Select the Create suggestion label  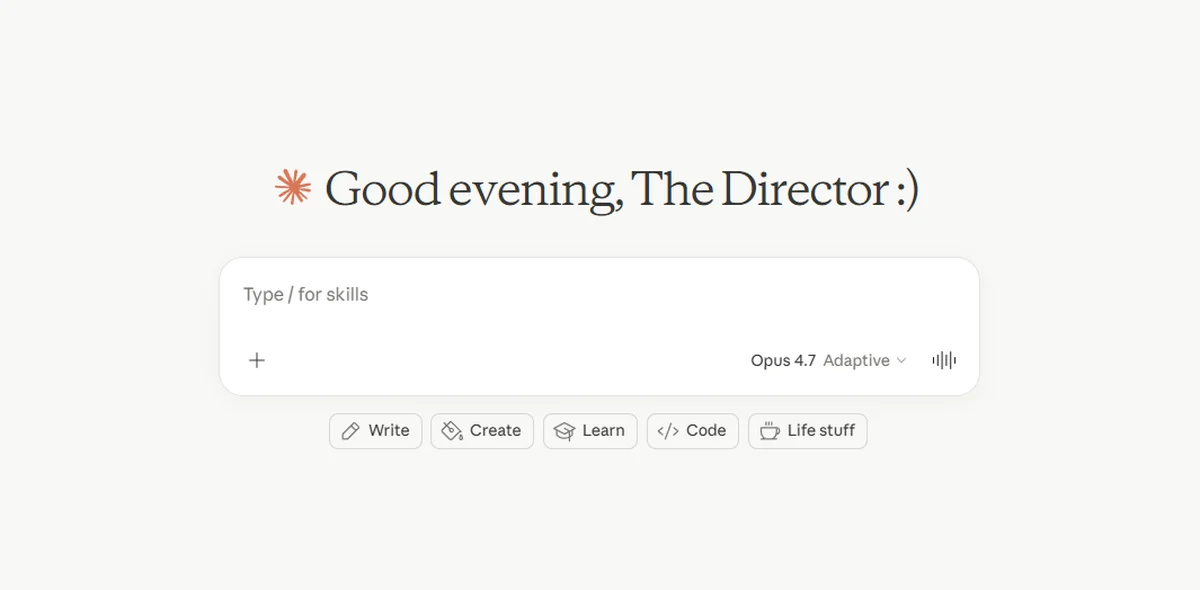[495, 431]
